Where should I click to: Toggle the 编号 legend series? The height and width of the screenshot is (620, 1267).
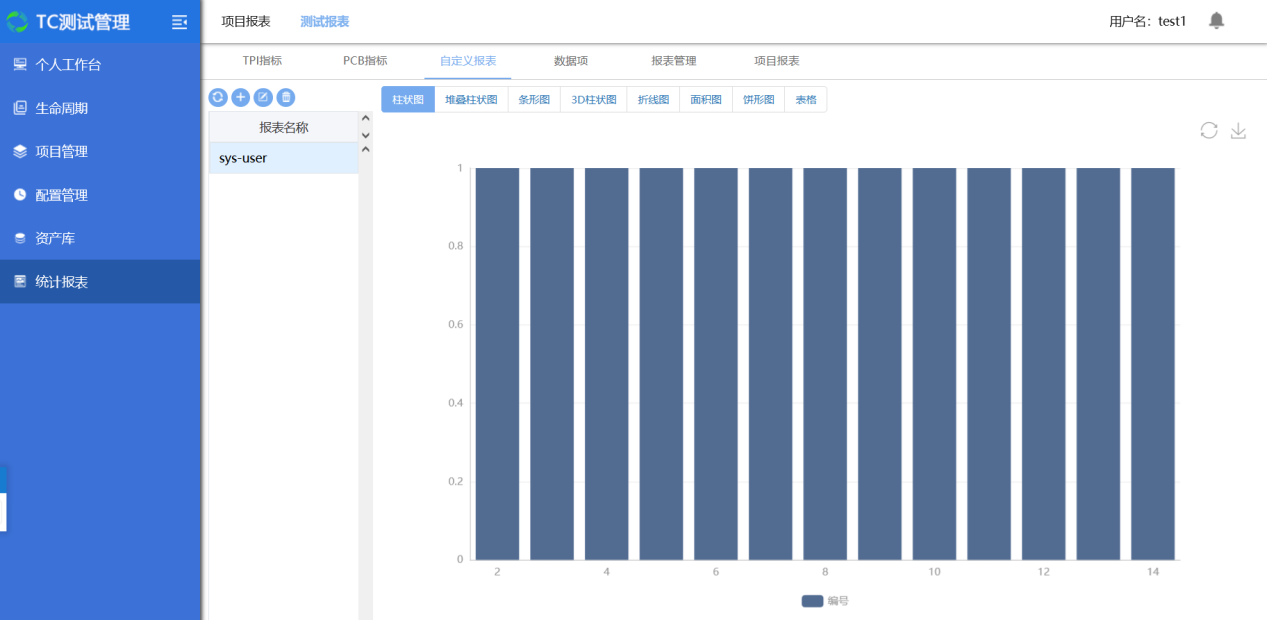tap(825, 601)
